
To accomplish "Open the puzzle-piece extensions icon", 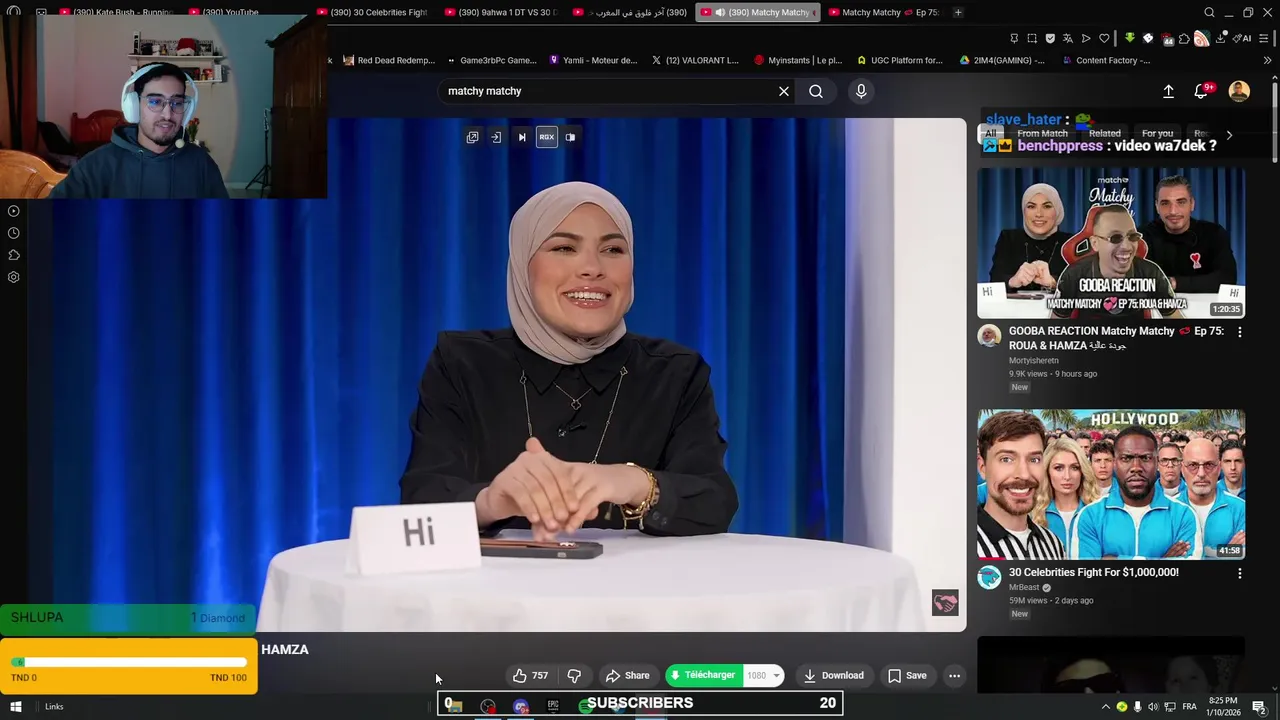I will [1184, 38].
